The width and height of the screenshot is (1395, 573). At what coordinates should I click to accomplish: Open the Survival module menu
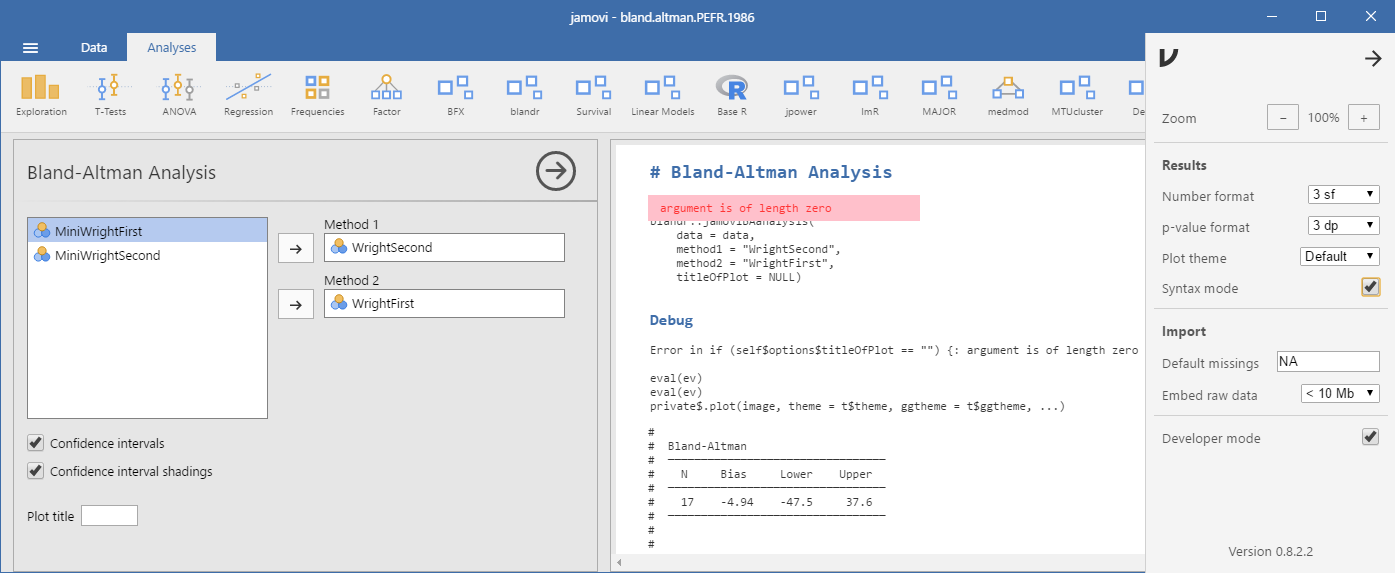click(x=594, y=96)
